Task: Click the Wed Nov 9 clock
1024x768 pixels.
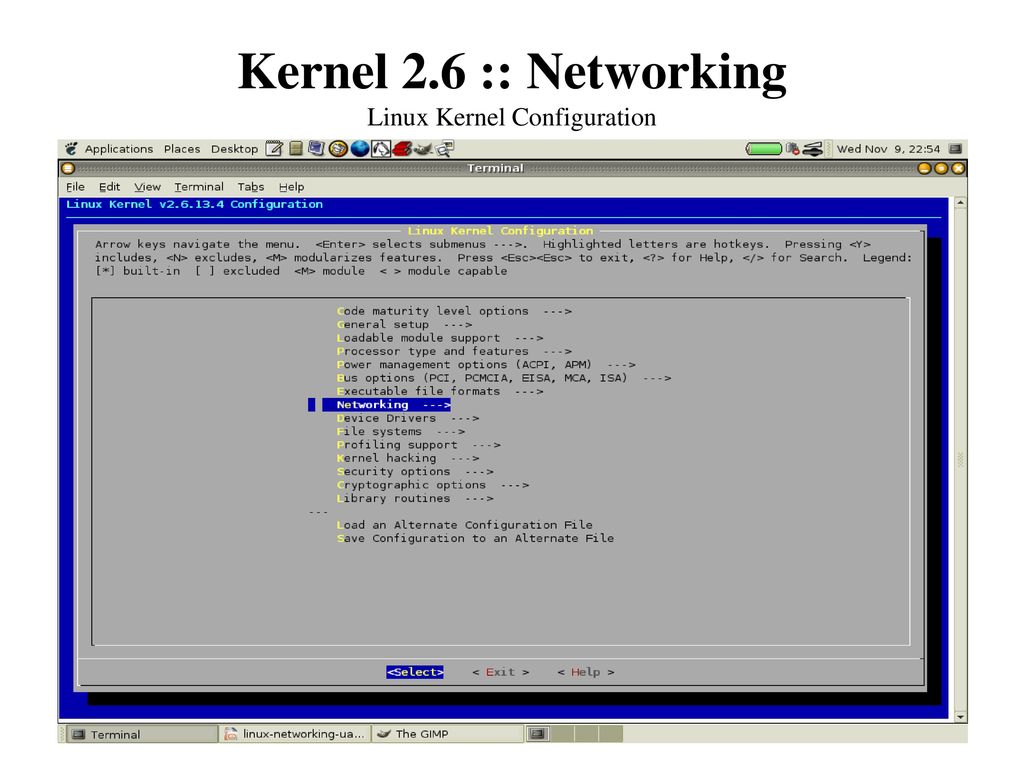Action: 888,149
